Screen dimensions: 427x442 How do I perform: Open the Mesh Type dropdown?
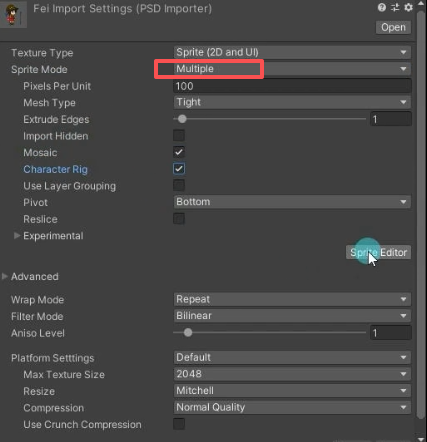coord(292,102)
